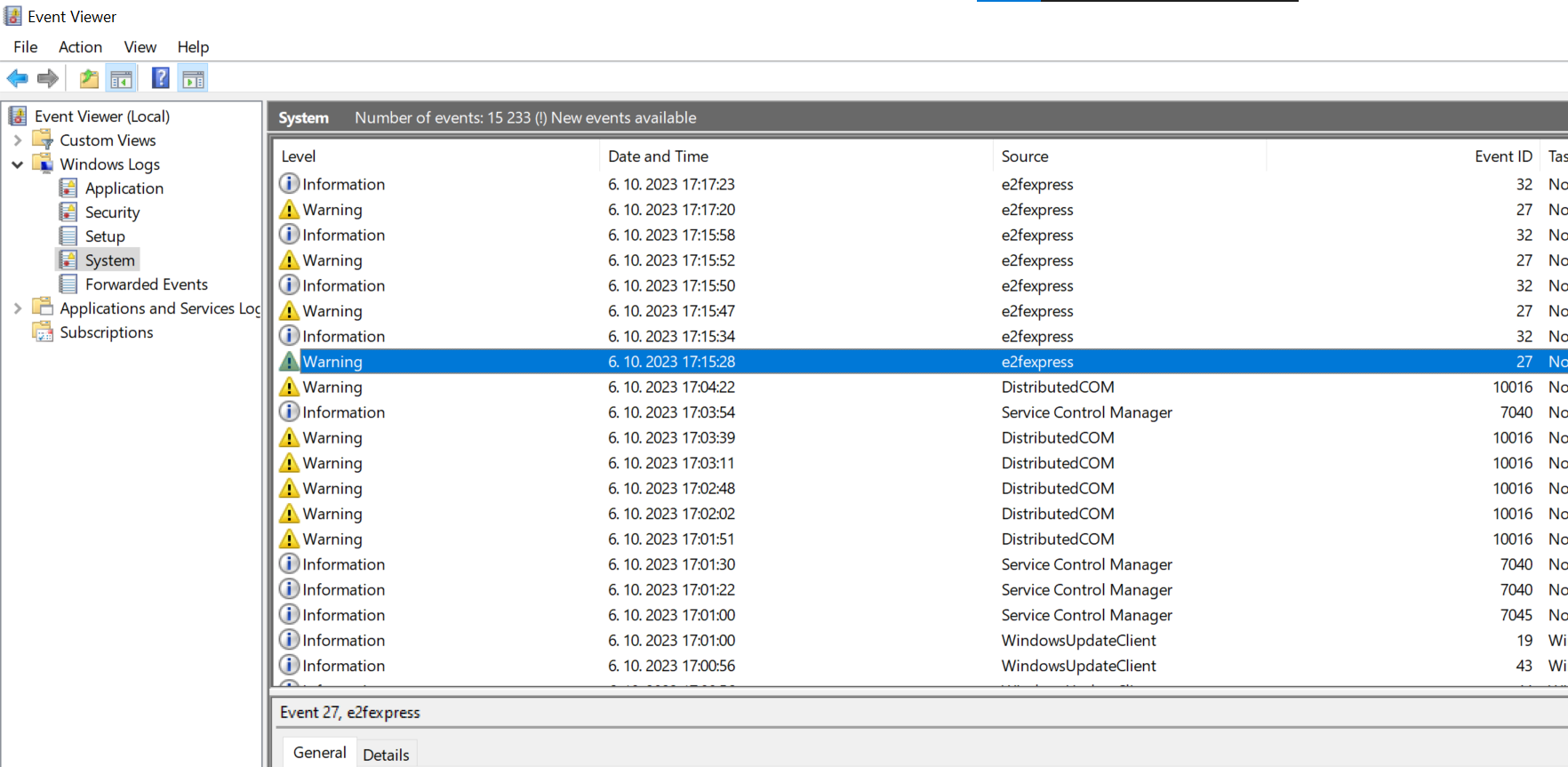
Task: Sort events by the Event ID header
Action: (1404, 156)
